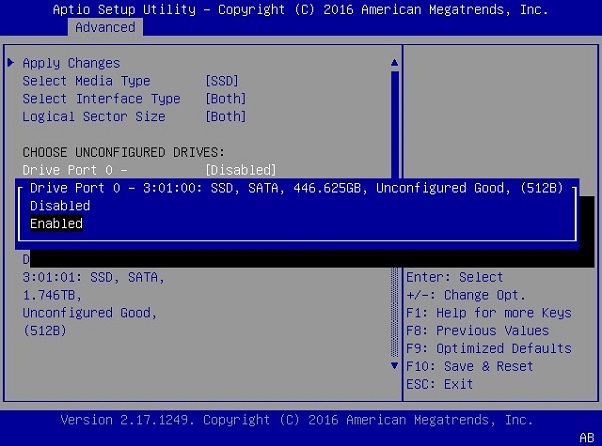Open Select Interface Type [Both] value
The height and width of the screenshot is (446, 602).
(225, 99)
